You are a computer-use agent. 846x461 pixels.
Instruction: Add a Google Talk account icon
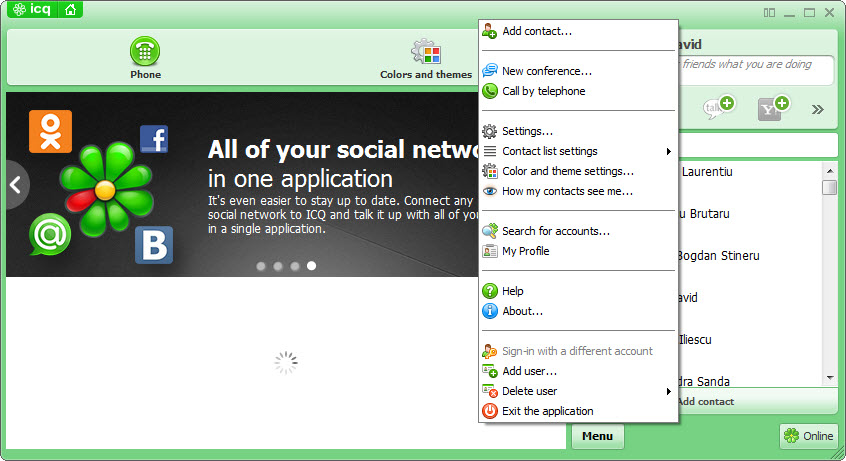(x=718, y=107)
